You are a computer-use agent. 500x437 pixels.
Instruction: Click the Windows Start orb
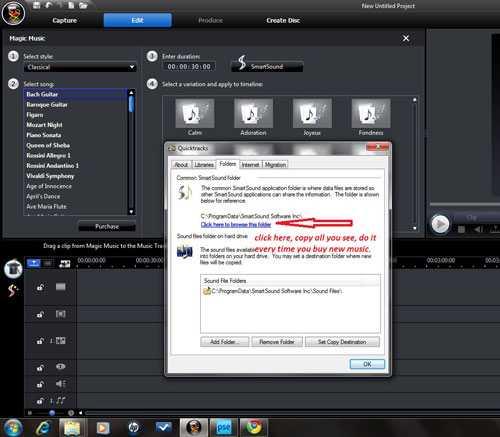(13, 428)
